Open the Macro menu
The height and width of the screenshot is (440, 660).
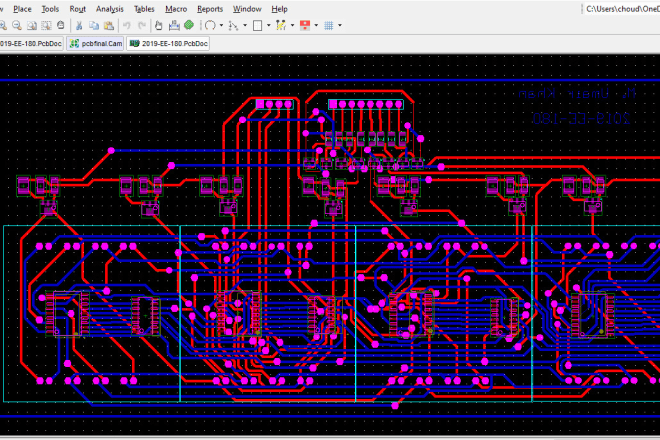tap(176, 9)
